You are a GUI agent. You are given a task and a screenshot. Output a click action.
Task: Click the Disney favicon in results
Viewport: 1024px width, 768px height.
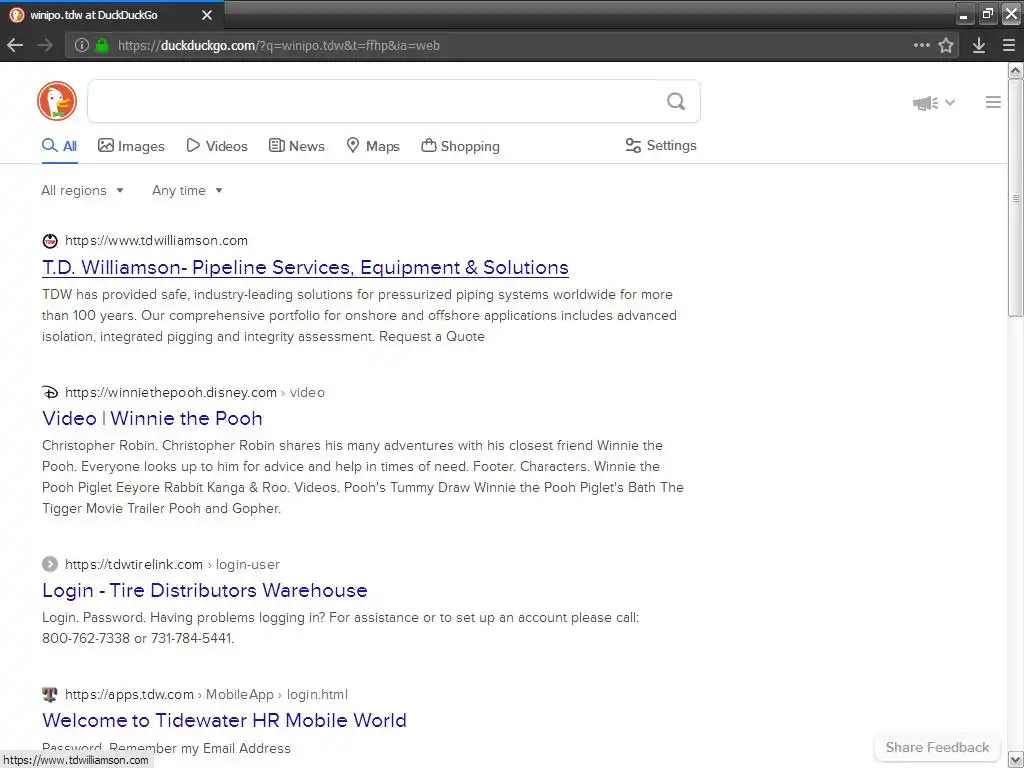point(50,392)
